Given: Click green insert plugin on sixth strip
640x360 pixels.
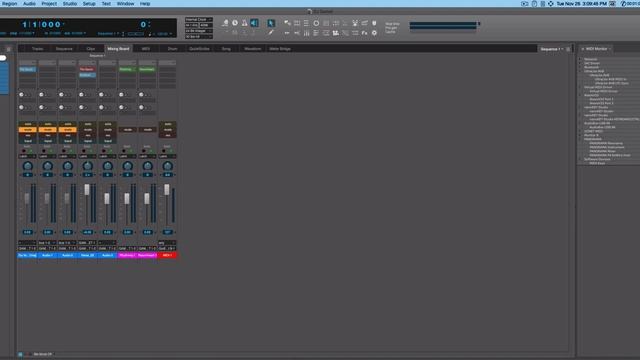Looking at the screenshot, I should pos(127,70).
